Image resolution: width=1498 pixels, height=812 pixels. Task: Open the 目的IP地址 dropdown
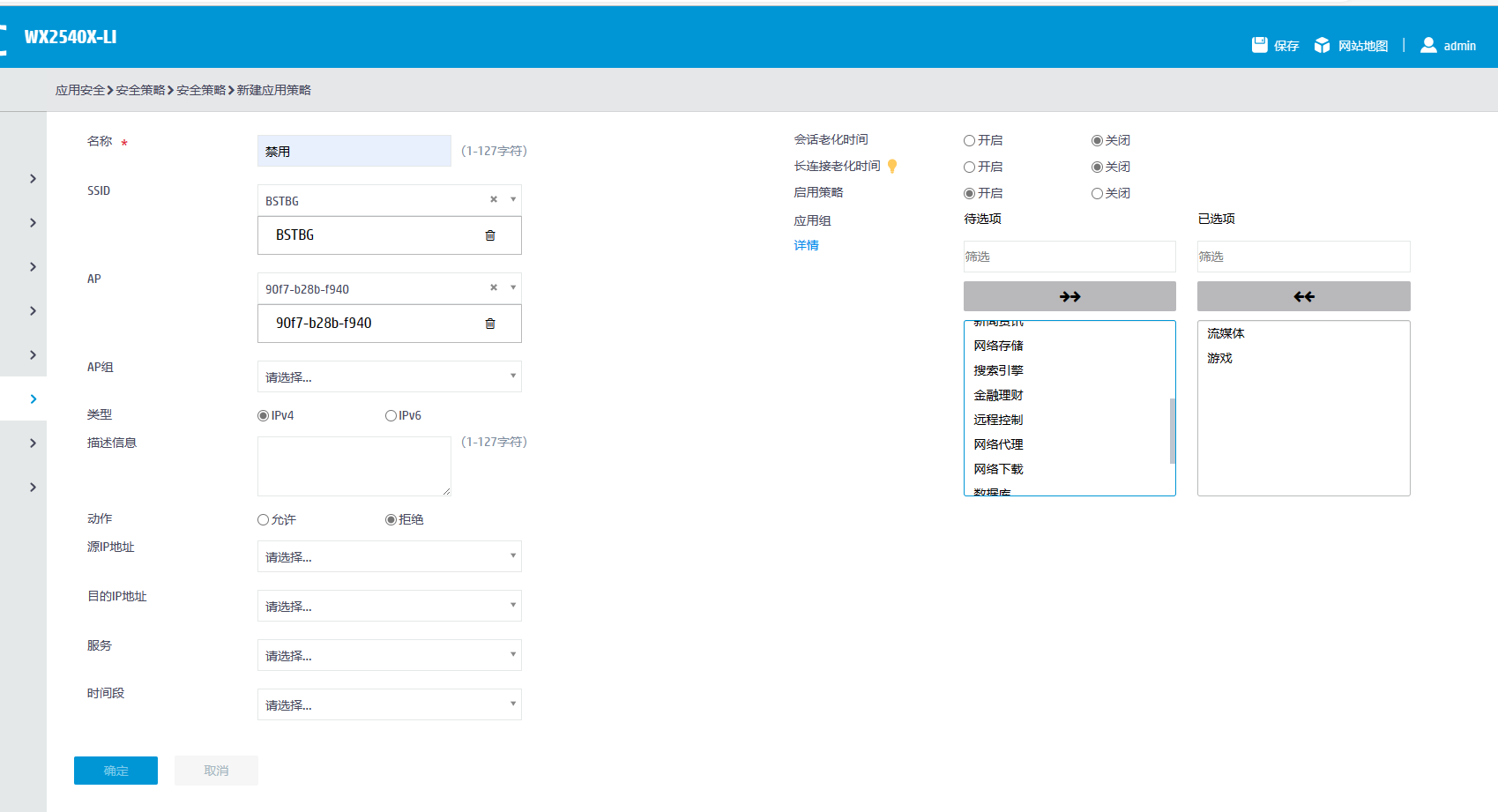(x=390, y=606)
